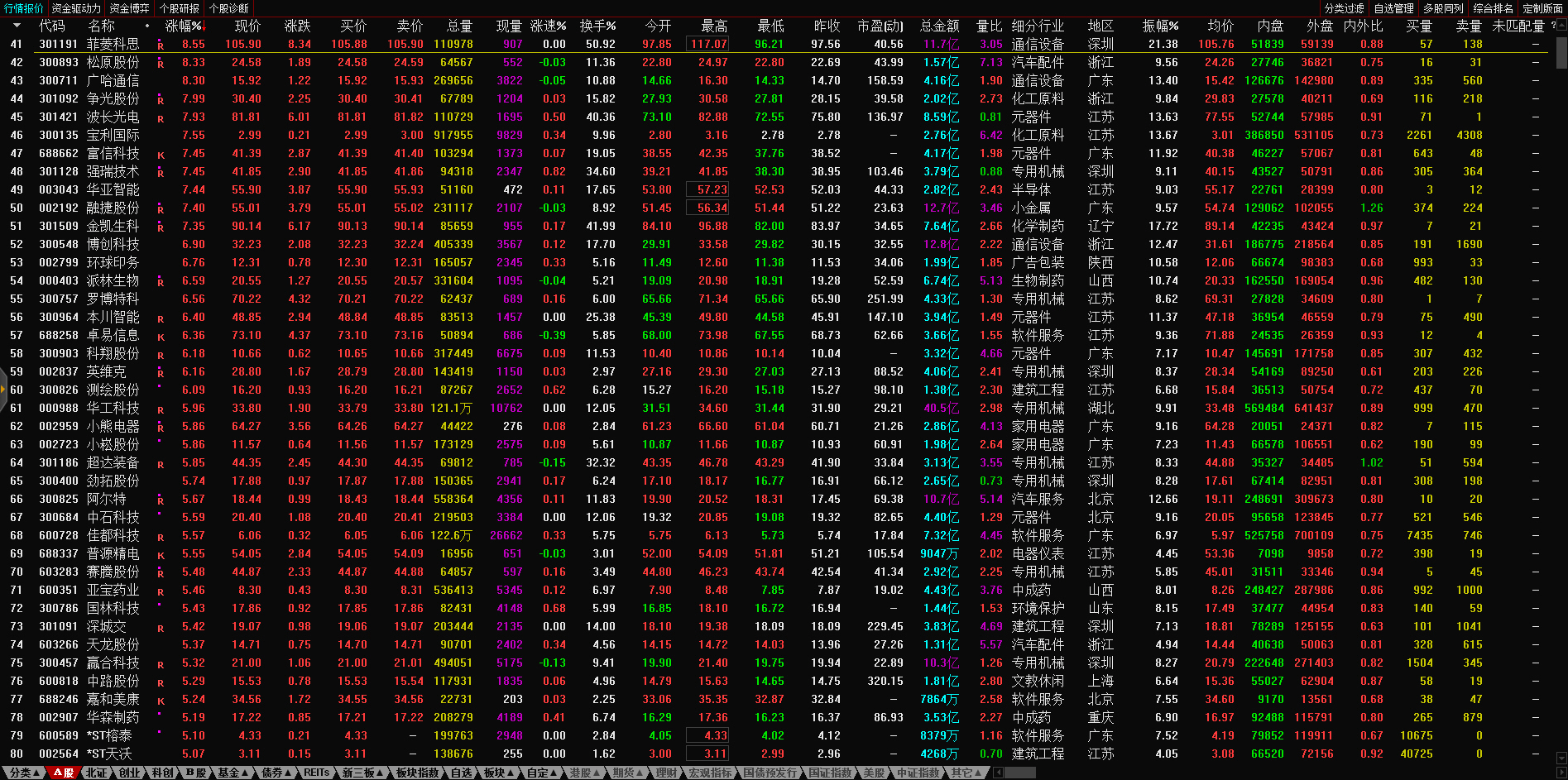Screen dimensions: 1568x780
Task: Switch to the 个股诊断 tab
Action: click(229, 8)
